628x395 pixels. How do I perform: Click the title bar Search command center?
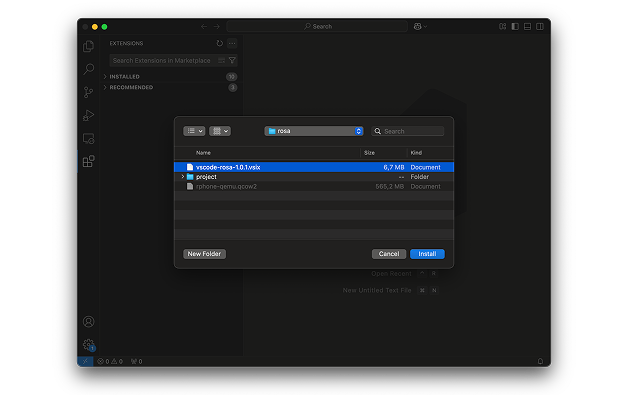click(317, 26)
